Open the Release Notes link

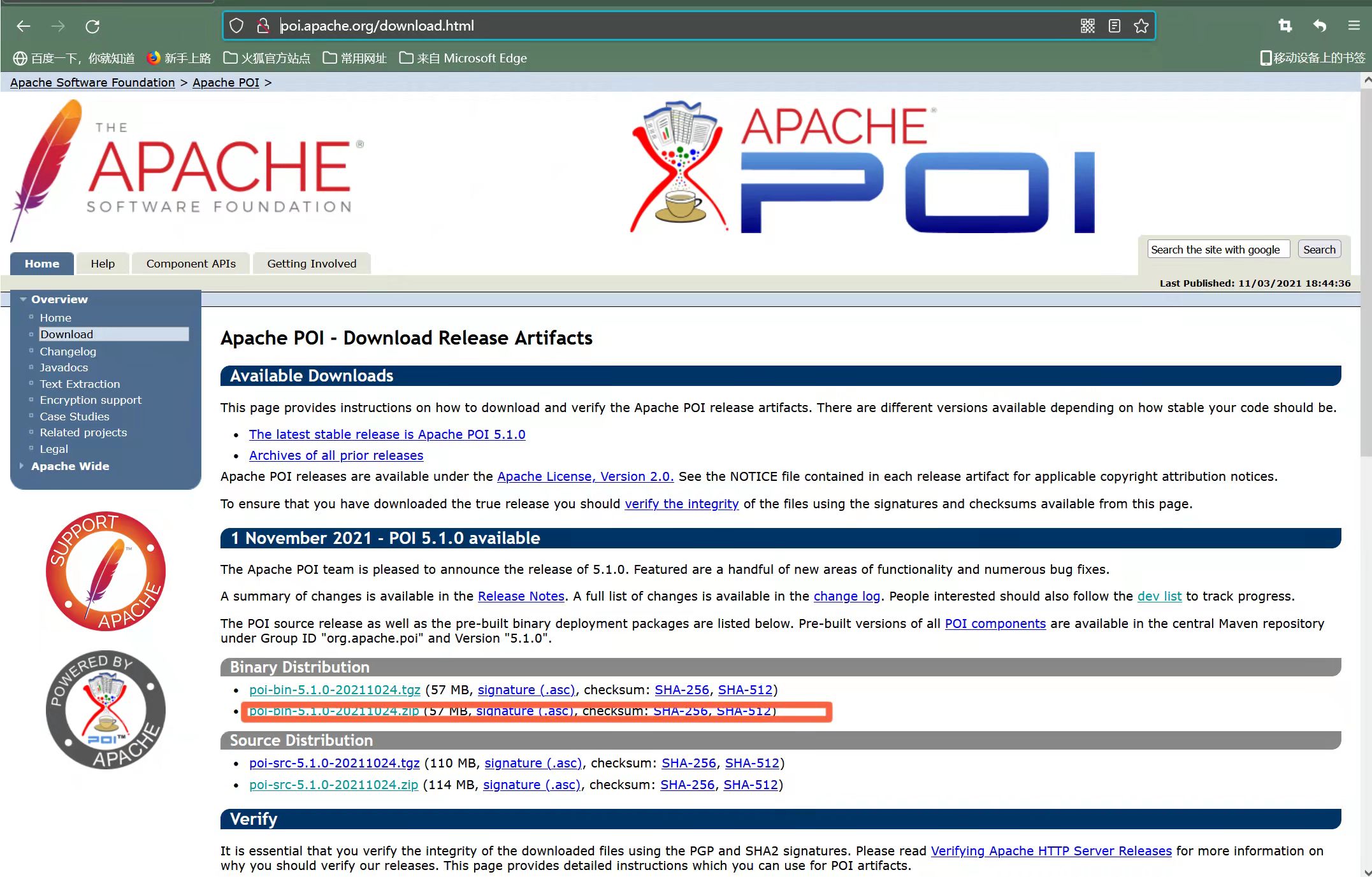point(521,596)
